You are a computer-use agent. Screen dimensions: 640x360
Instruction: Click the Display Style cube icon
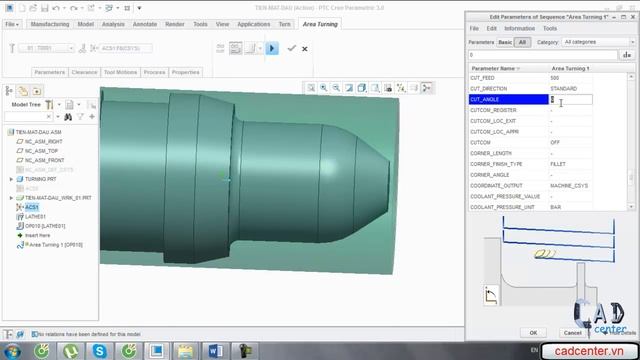[x=362, y=88]
